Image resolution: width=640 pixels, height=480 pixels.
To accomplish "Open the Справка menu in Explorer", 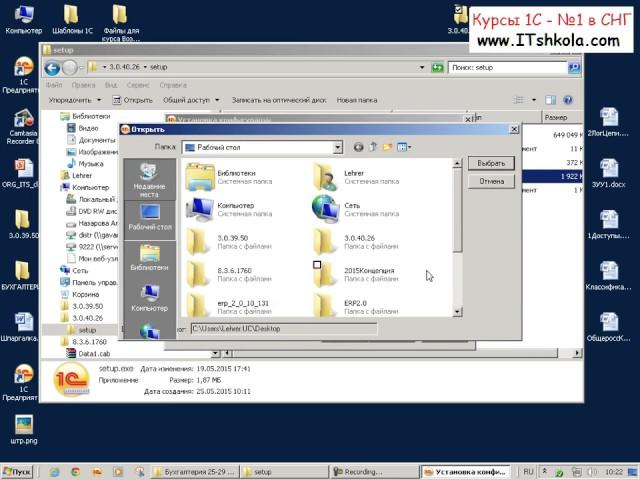I will tap(173, 85).
